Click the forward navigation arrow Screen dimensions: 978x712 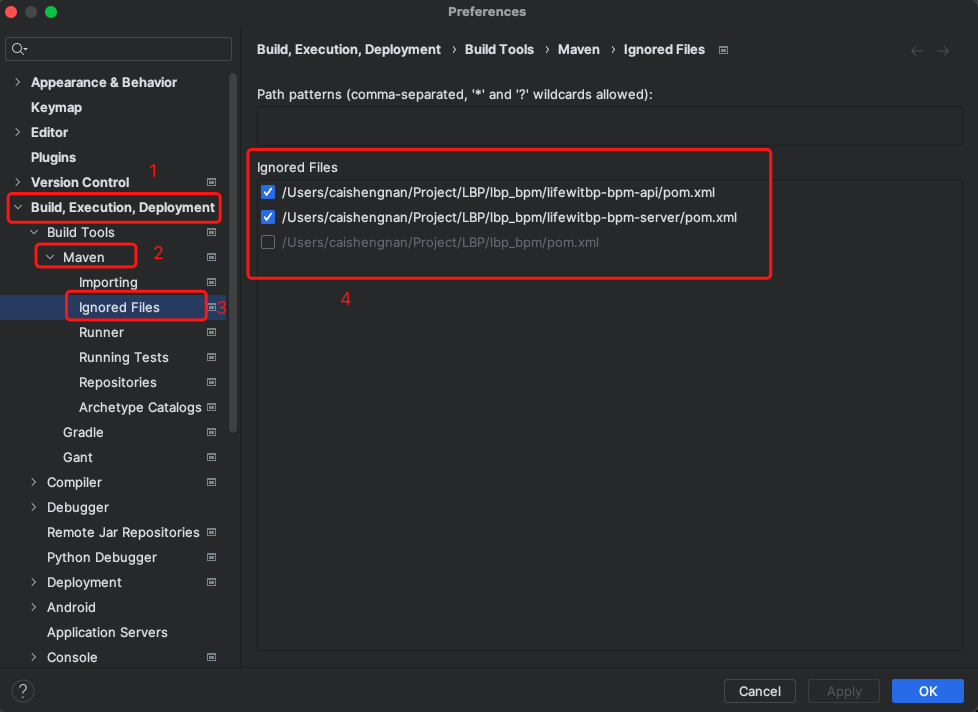[943, 51]
